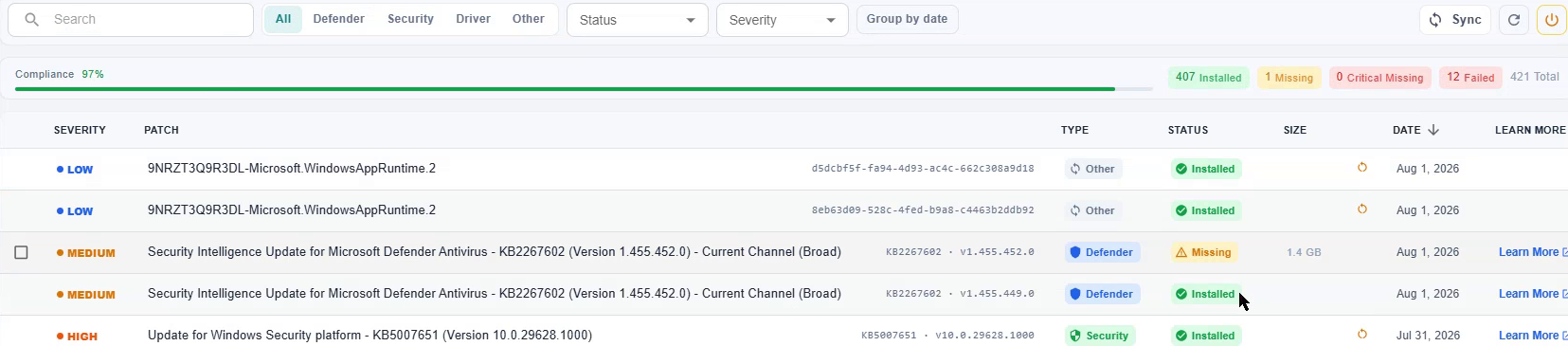Filter by 0 Critical Missing badge
Viewport: 1568px width, 346px height.
pyautogui.click(x=1379, y=78)
